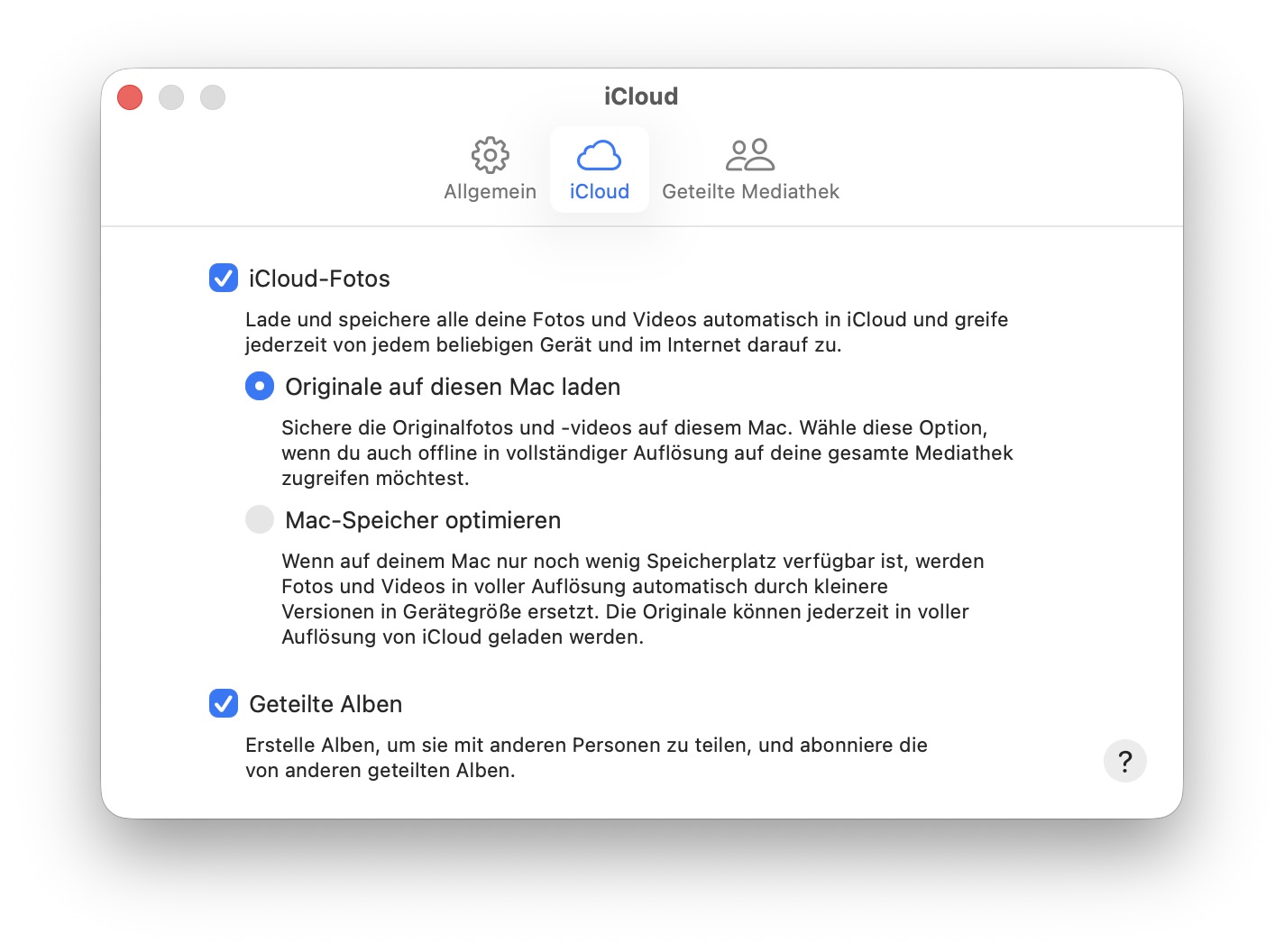Click the iCloud window title
1284x952 pixels.
point(641,96)
